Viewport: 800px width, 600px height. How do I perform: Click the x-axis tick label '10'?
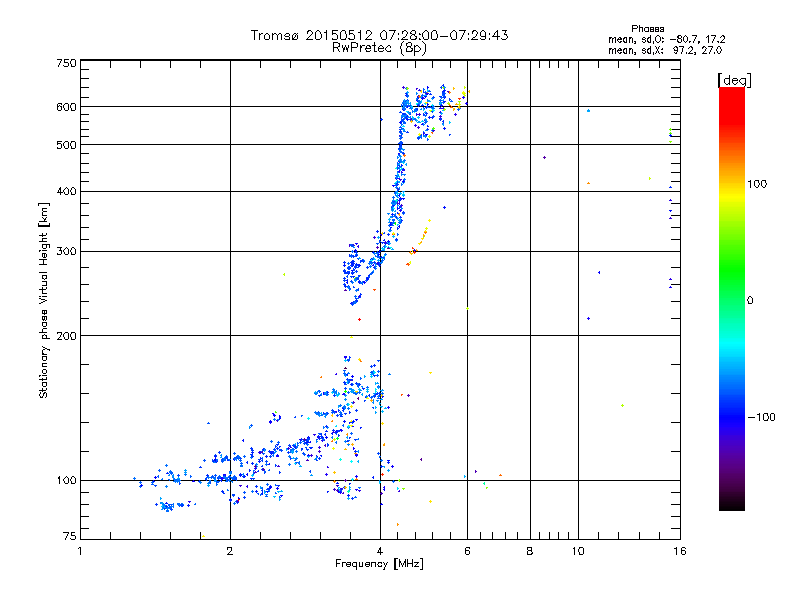click(578, 551)
